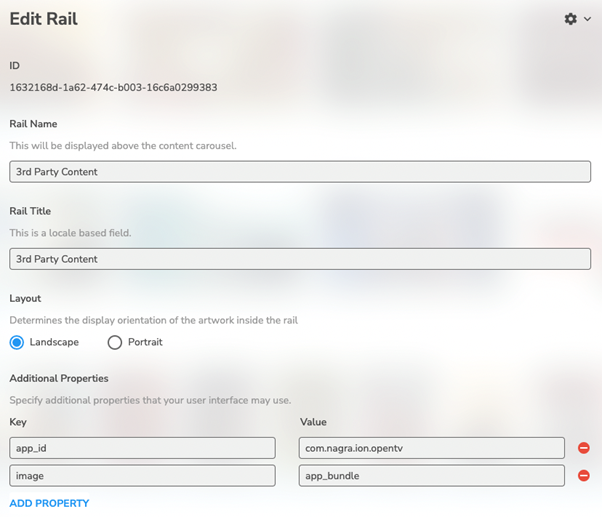Focus the app_bundle value field

click(431, 476)
